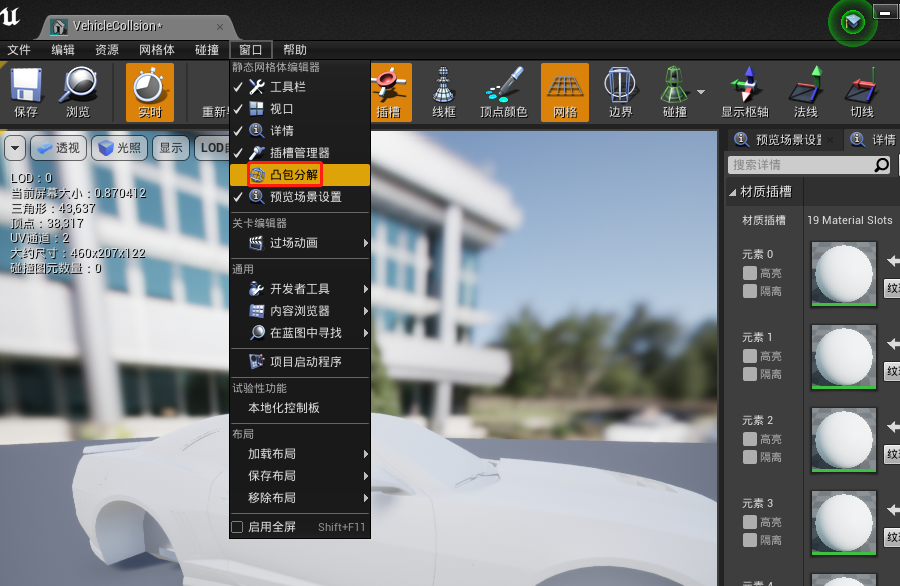Image resolution: width=900 pixels, height=586 pixels.
Task: Toggle the 插槽 sockets toolbar icon
Action: point(391,92)
